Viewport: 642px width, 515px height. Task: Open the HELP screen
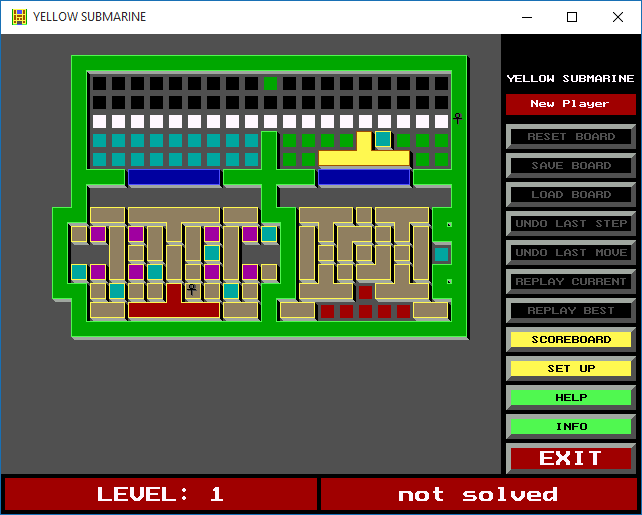pyautogui.click(x=571, y=398)
